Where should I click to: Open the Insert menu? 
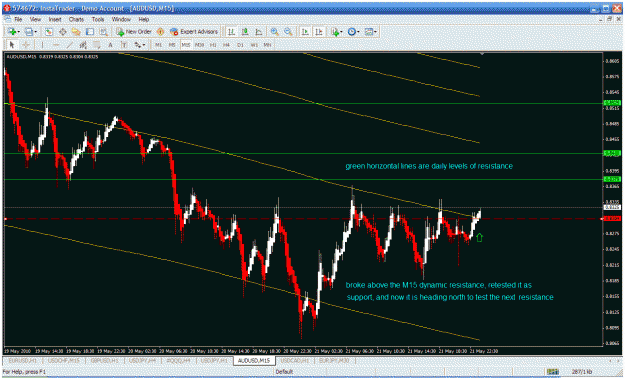[x=55, y=19]
